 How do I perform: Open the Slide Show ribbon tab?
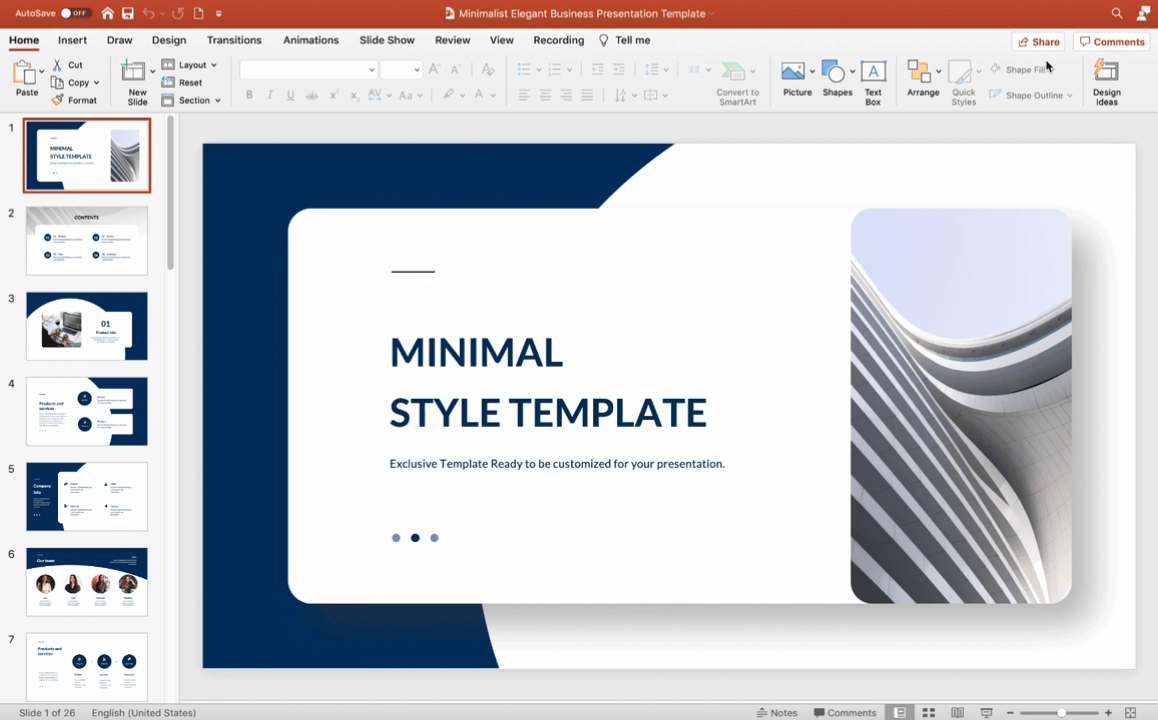click(x=387, y=40)
